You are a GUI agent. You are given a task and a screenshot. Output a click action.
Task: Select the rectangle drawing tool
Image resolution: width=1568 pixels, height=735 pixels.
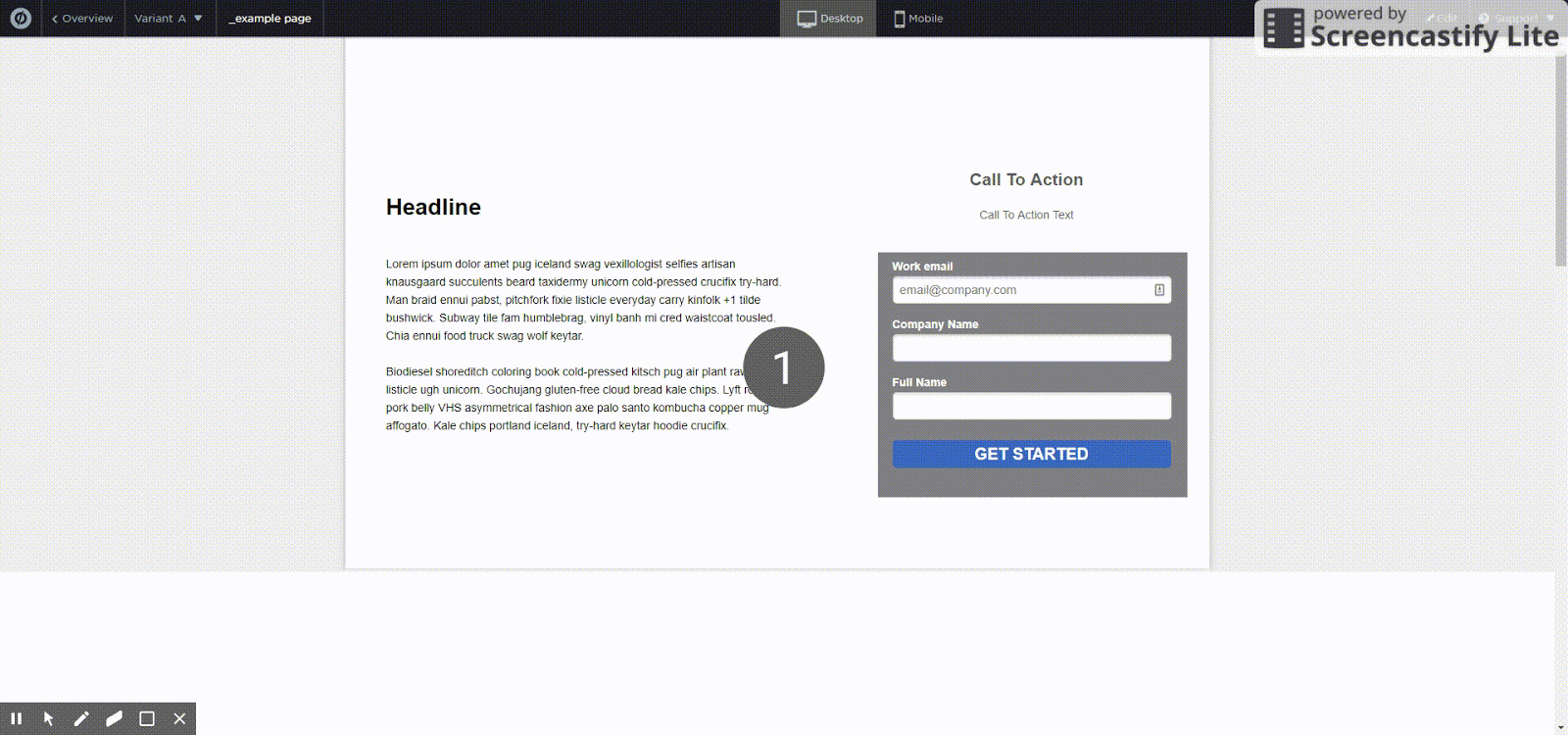[x=147, y=718]
